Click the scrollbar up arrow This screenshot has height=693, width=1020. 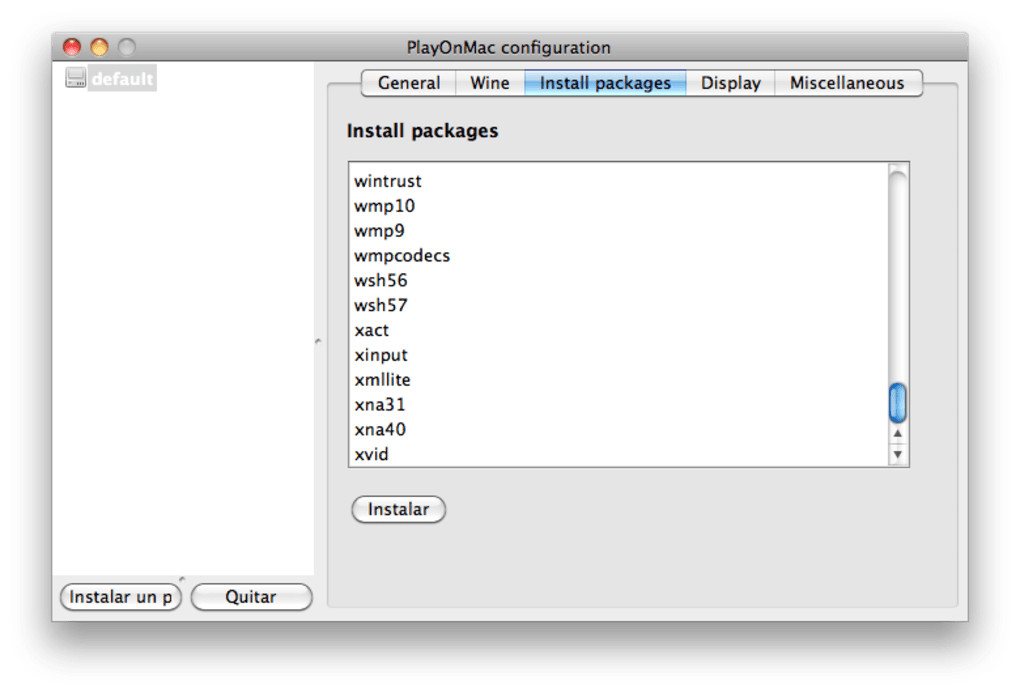(x=897, y=434)
